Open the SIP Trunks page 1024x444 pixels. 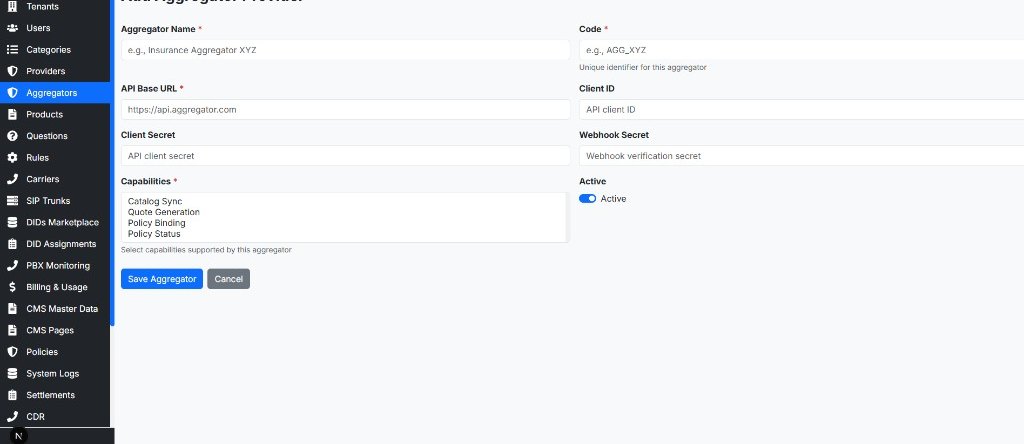pos(55,200)
